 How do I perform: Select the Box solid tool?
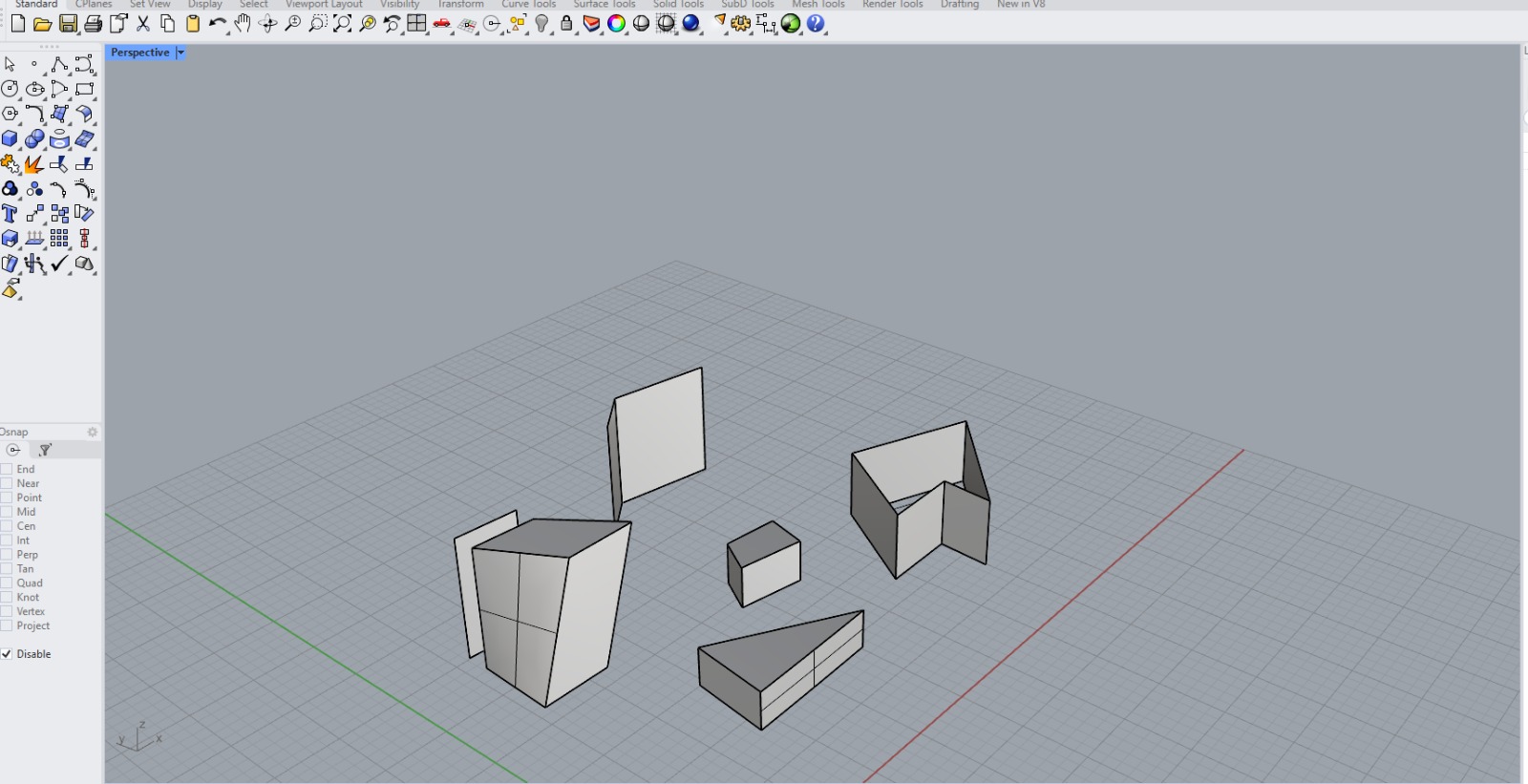point(11,139)
